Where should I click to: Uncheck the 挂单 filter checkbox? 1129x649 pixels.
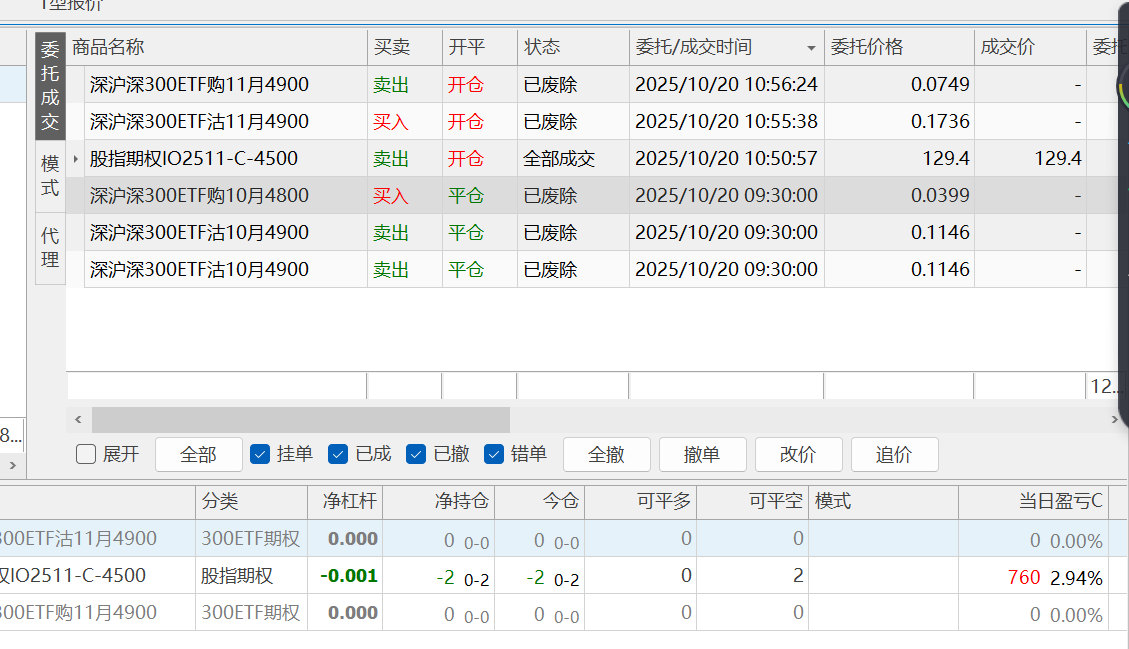[260, 455]
